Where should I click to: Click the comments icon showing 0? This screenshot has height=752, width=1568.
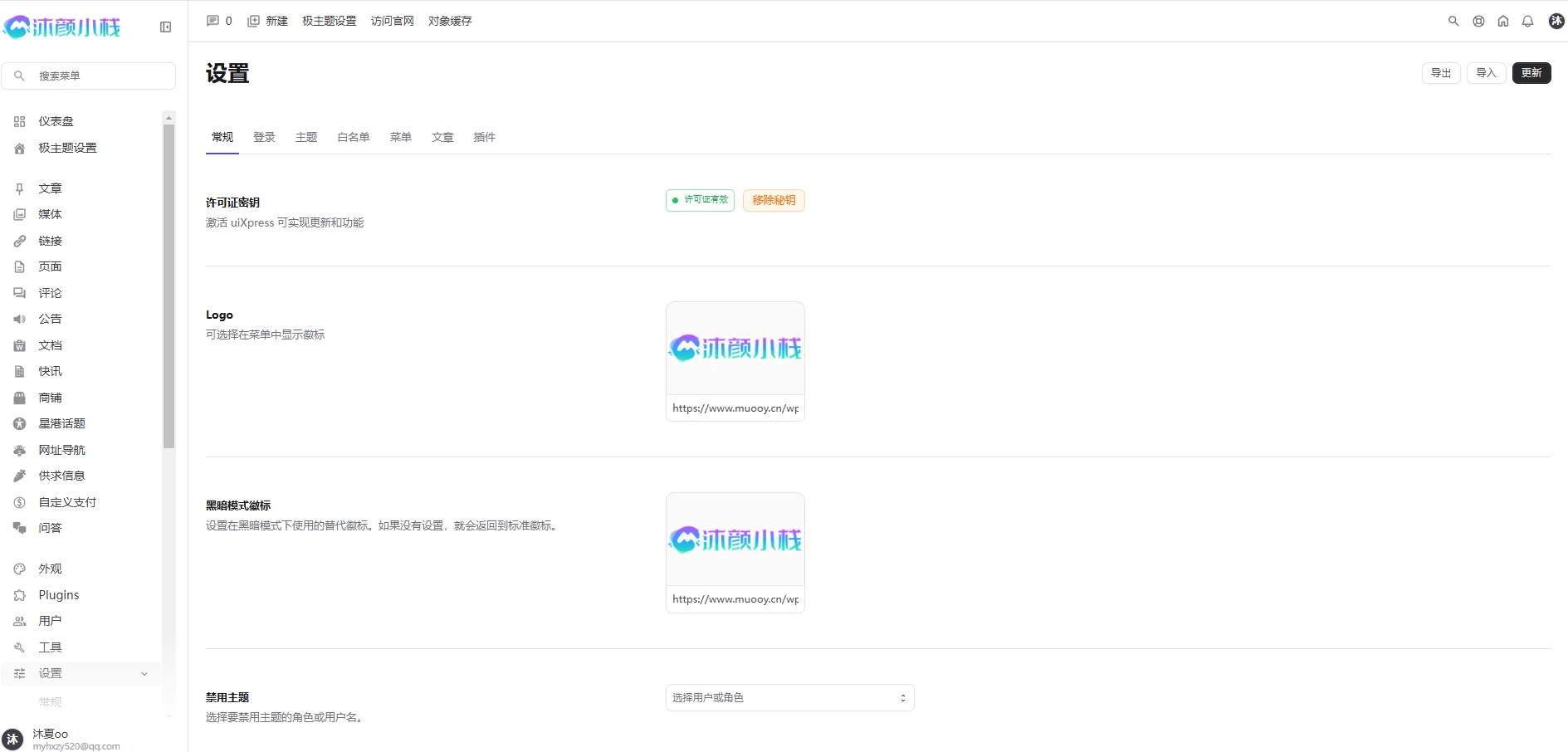click(218, 21)
